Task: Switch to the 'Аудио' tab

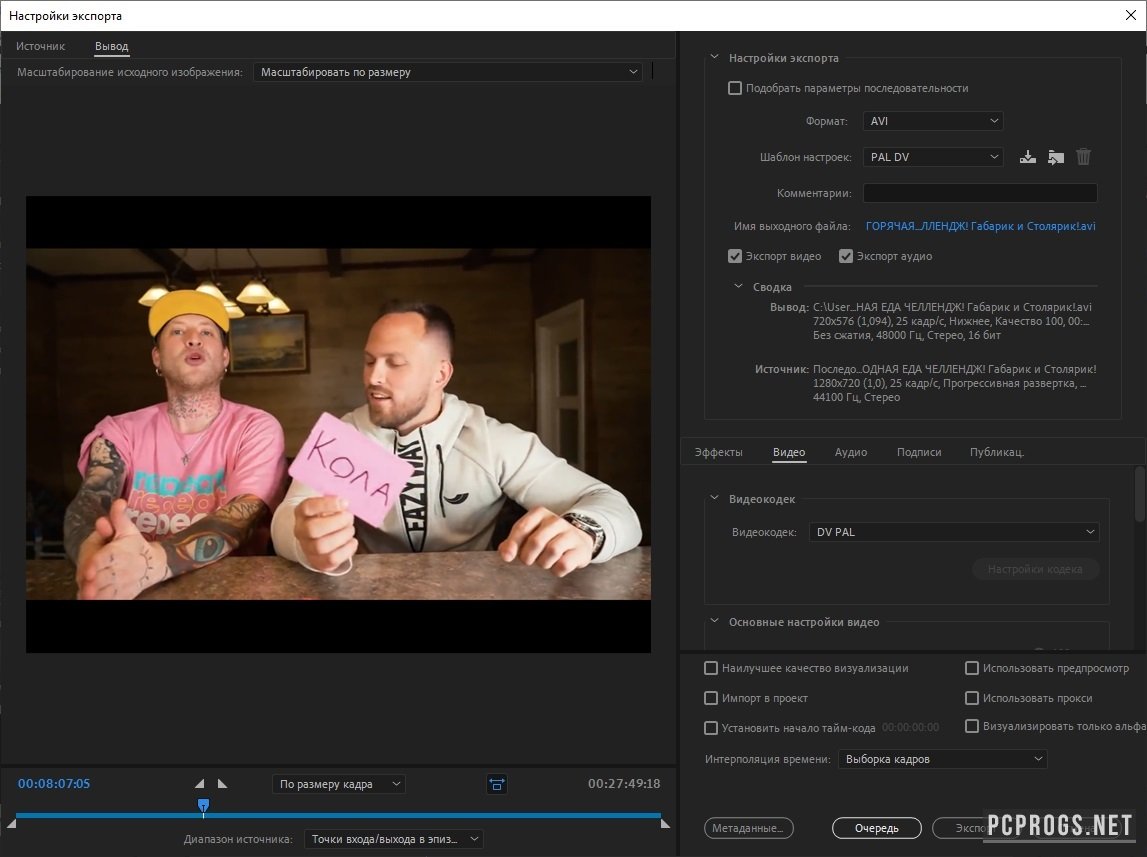Action: click(850, 452)
